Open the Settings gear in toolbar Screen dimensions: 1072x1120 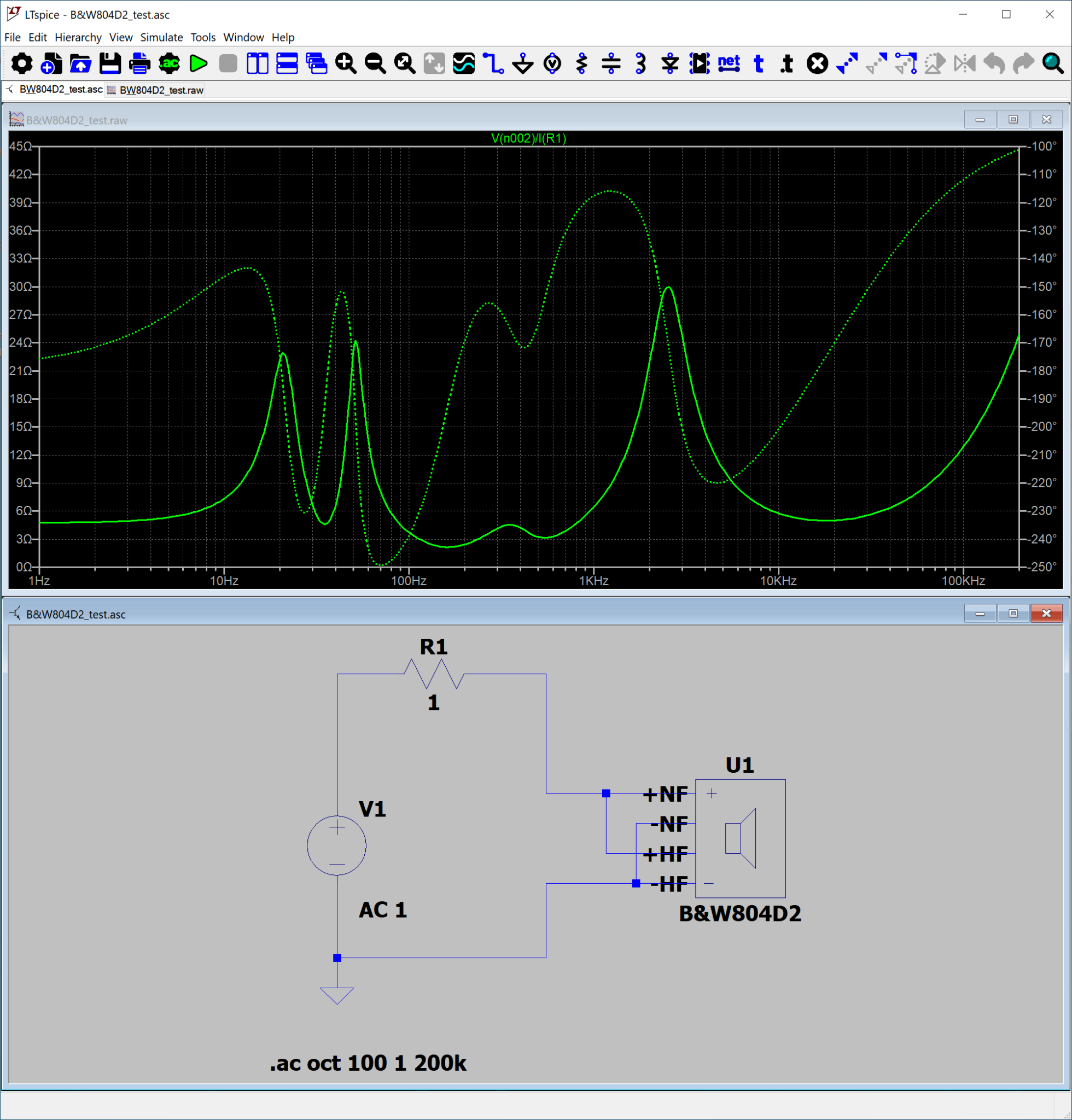pos(22,63)
